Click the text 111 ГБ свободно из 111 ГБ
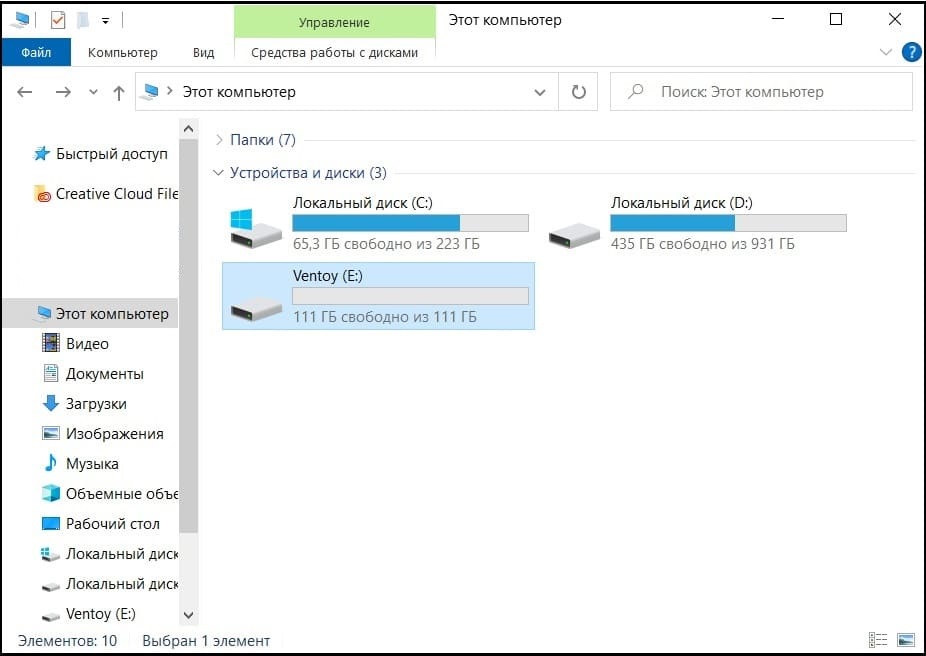This screenshot has width=926, height=656. point(384,317)
